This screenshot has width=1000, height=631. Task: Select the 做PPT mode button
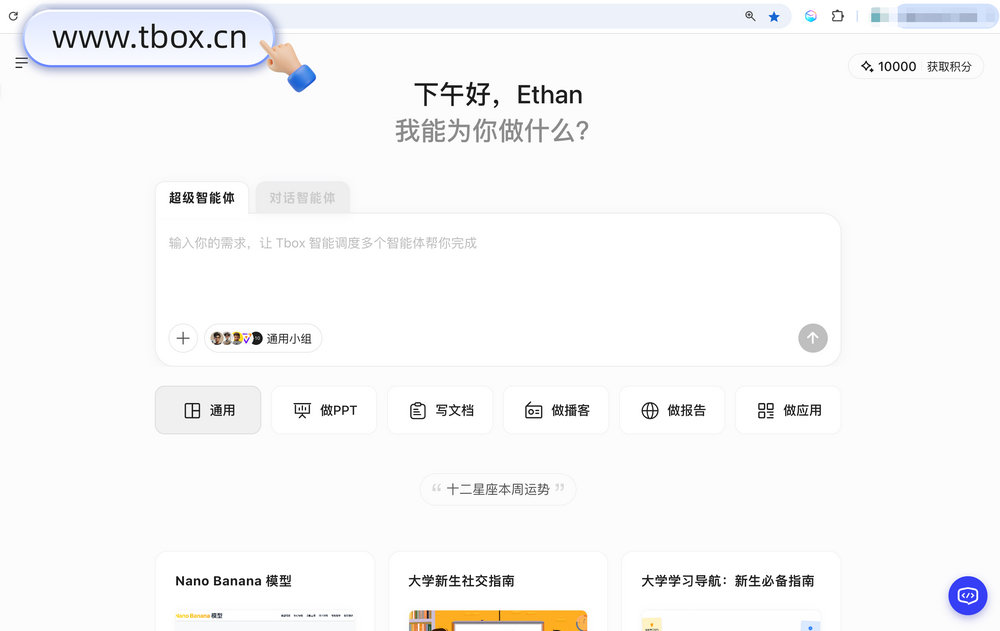coord(324,410)
